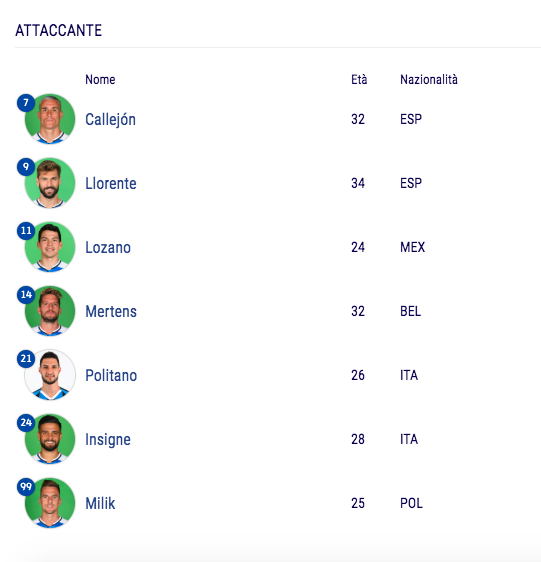Viewport: 541px width, 562px height.
Task: Click the Età column header
Action: tap(359, 80)
